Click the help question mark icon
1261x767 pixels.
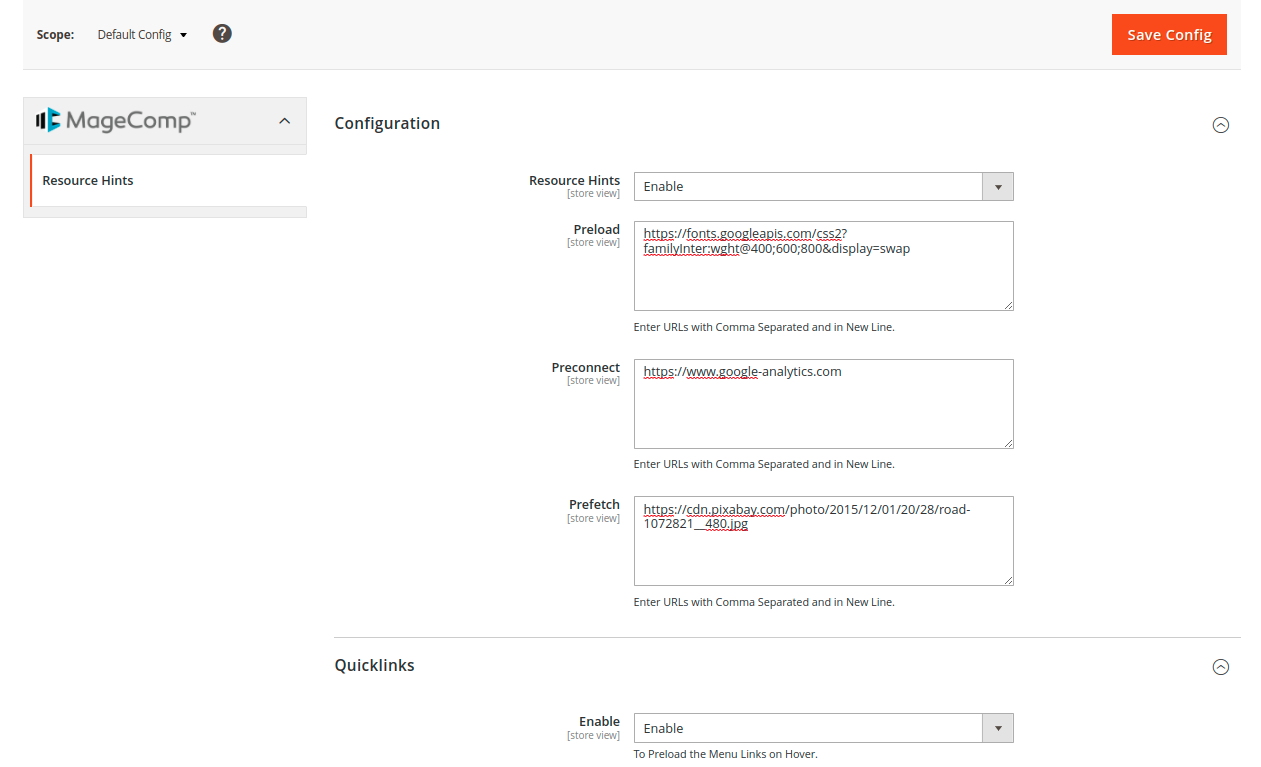pos(222,34)
